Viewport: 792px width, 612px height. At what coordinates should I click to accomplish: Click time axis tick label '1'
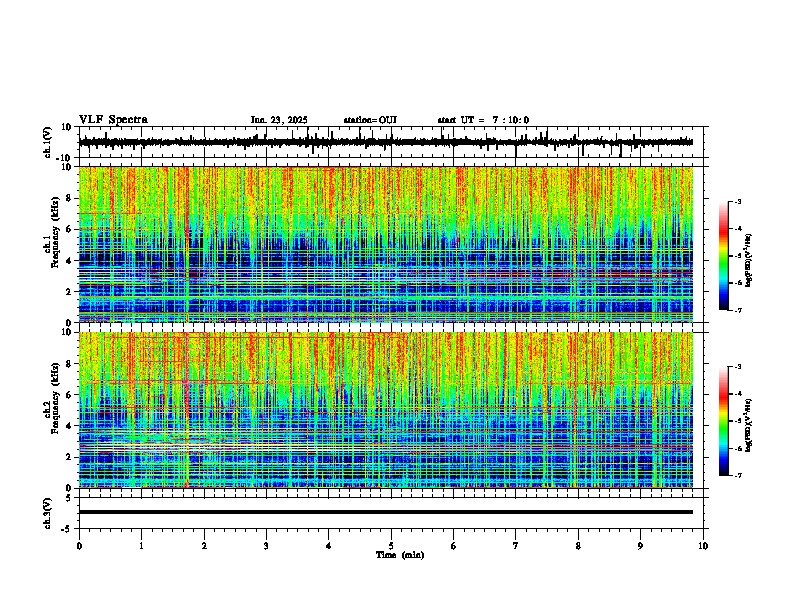tap(141, 546)
